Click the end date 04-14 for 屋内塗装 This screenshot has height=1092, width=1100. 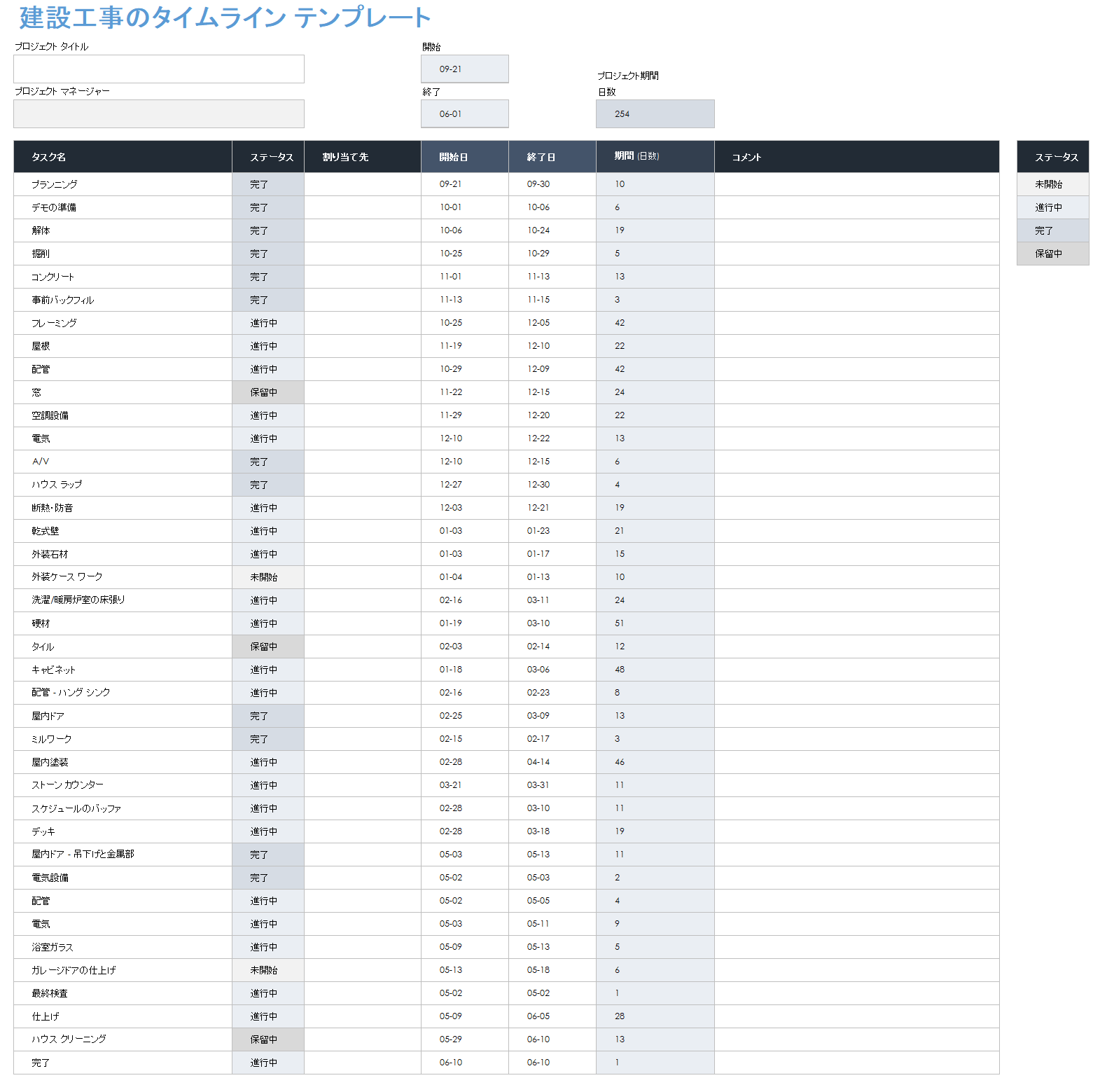click(x=552, y=762)
